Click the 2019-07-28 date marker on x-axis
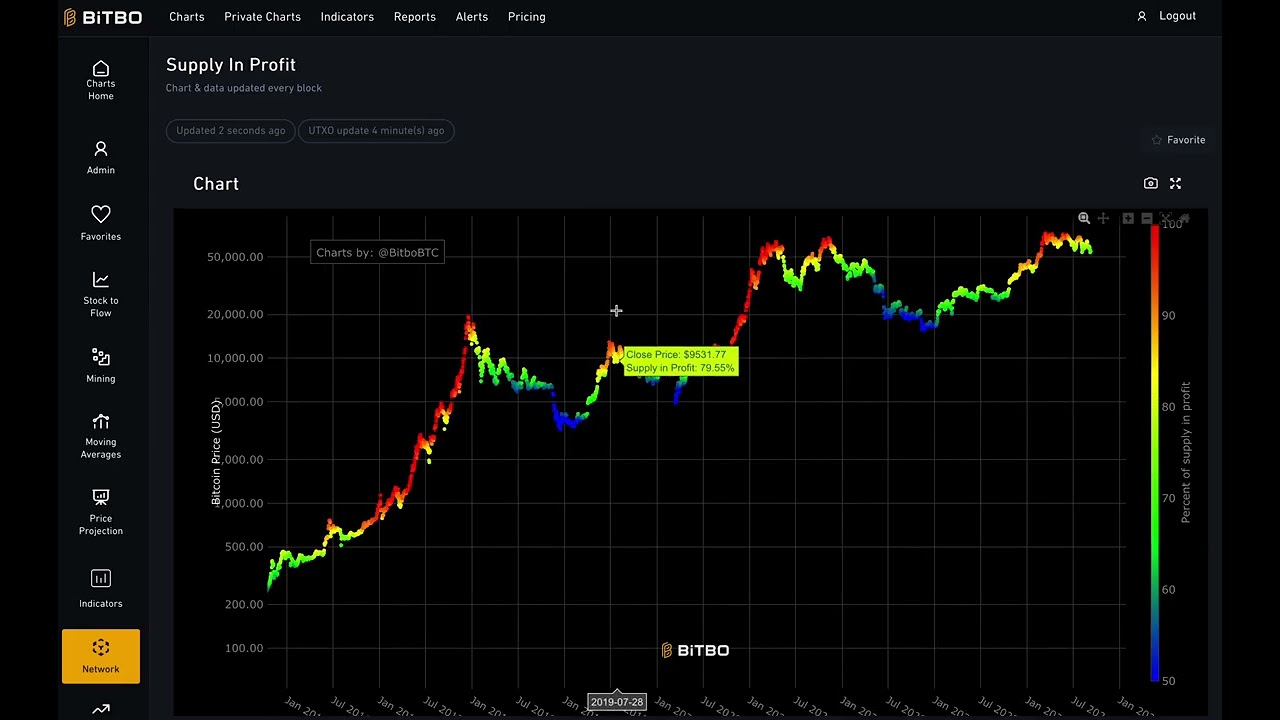 (x=616, y=702)
